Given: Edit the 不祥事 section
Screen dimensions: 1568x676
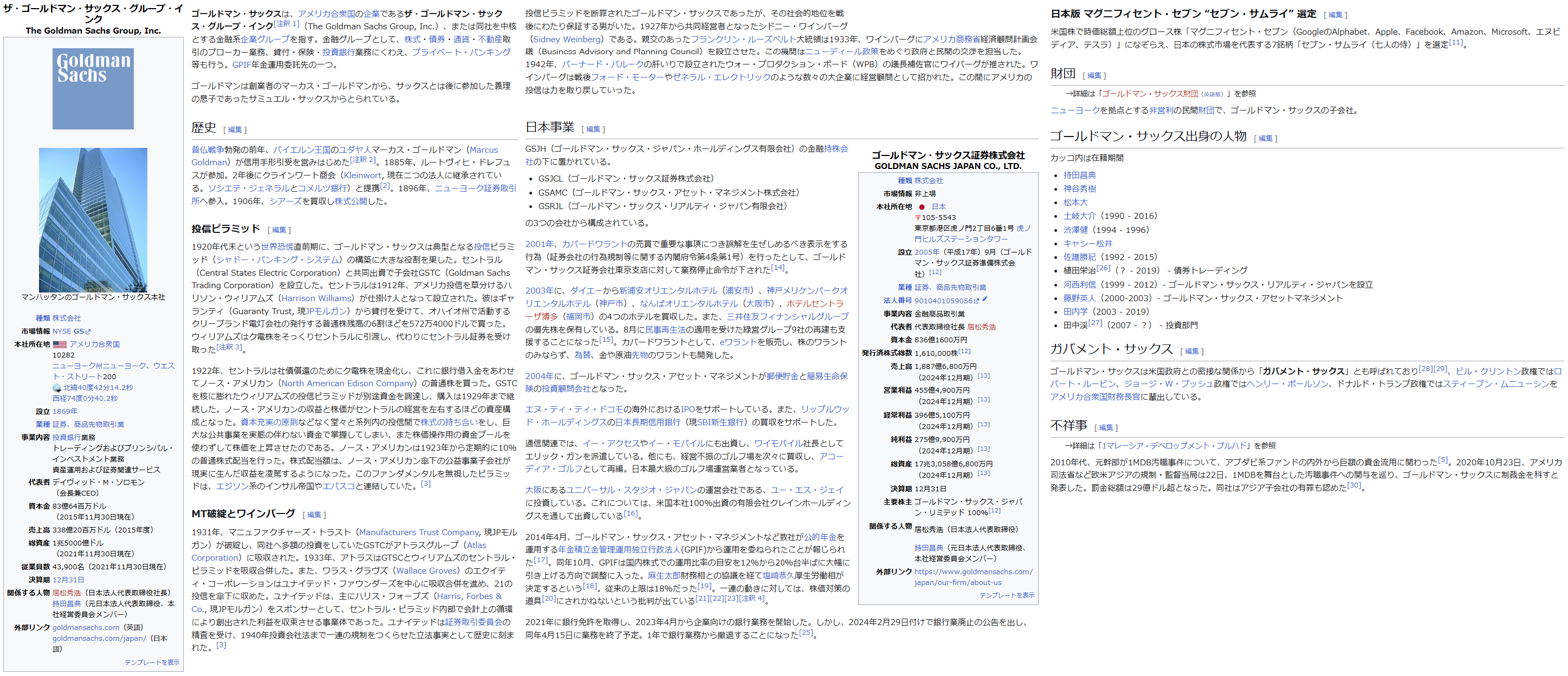Looking at the screenshot, I should click(x=1106, y=428).
